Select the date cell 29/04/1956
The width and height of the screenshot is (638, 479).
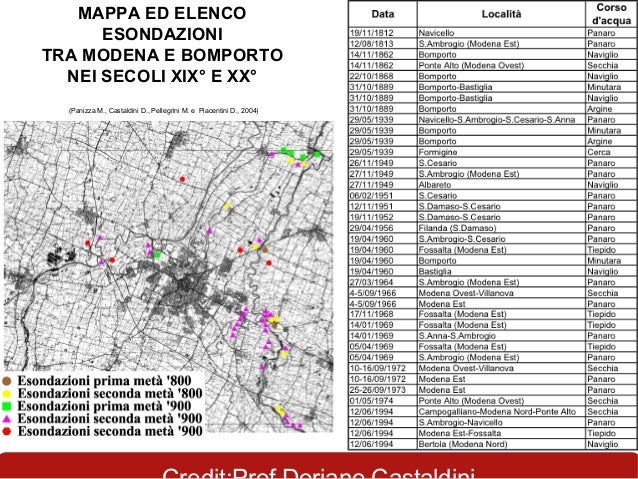pos(382,228)
